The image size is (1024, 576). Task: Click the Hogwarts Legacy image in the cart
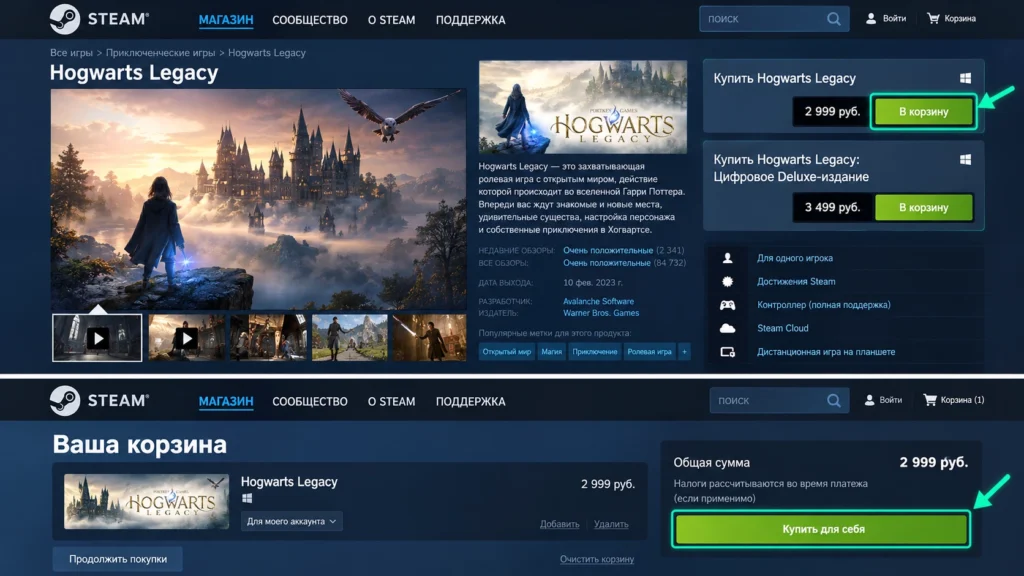(x=146, y=502)
